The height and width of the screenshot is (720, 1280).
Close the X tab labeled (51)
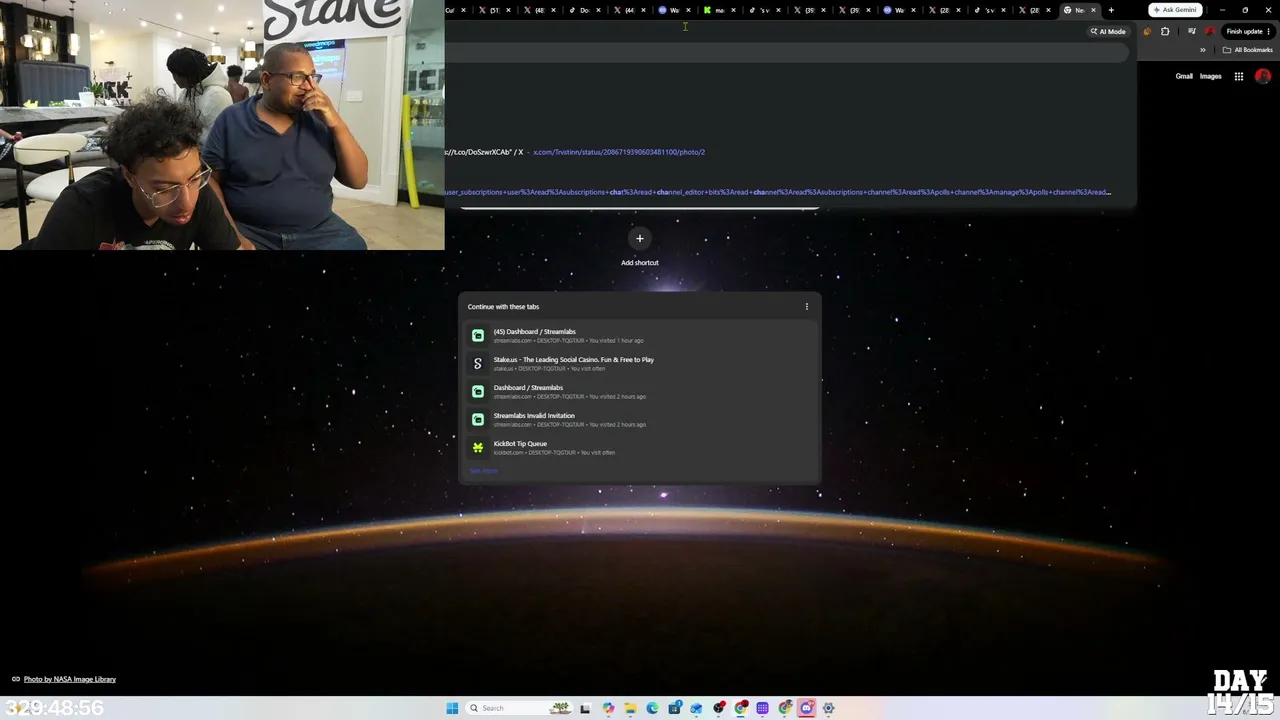point(508,10)
